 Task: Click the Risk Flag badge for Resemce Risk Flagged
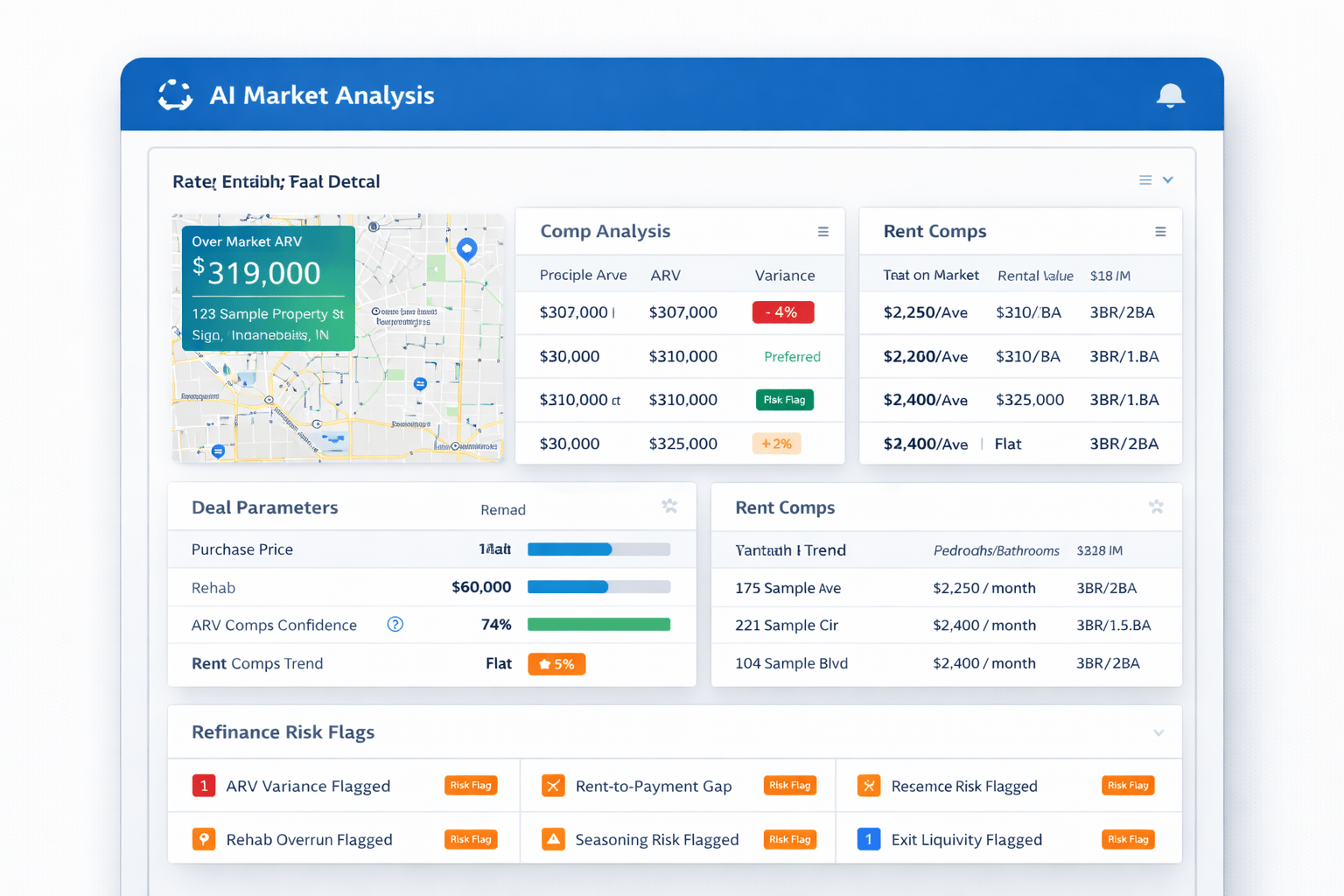pyautogui.click(x=1128, y=786)
